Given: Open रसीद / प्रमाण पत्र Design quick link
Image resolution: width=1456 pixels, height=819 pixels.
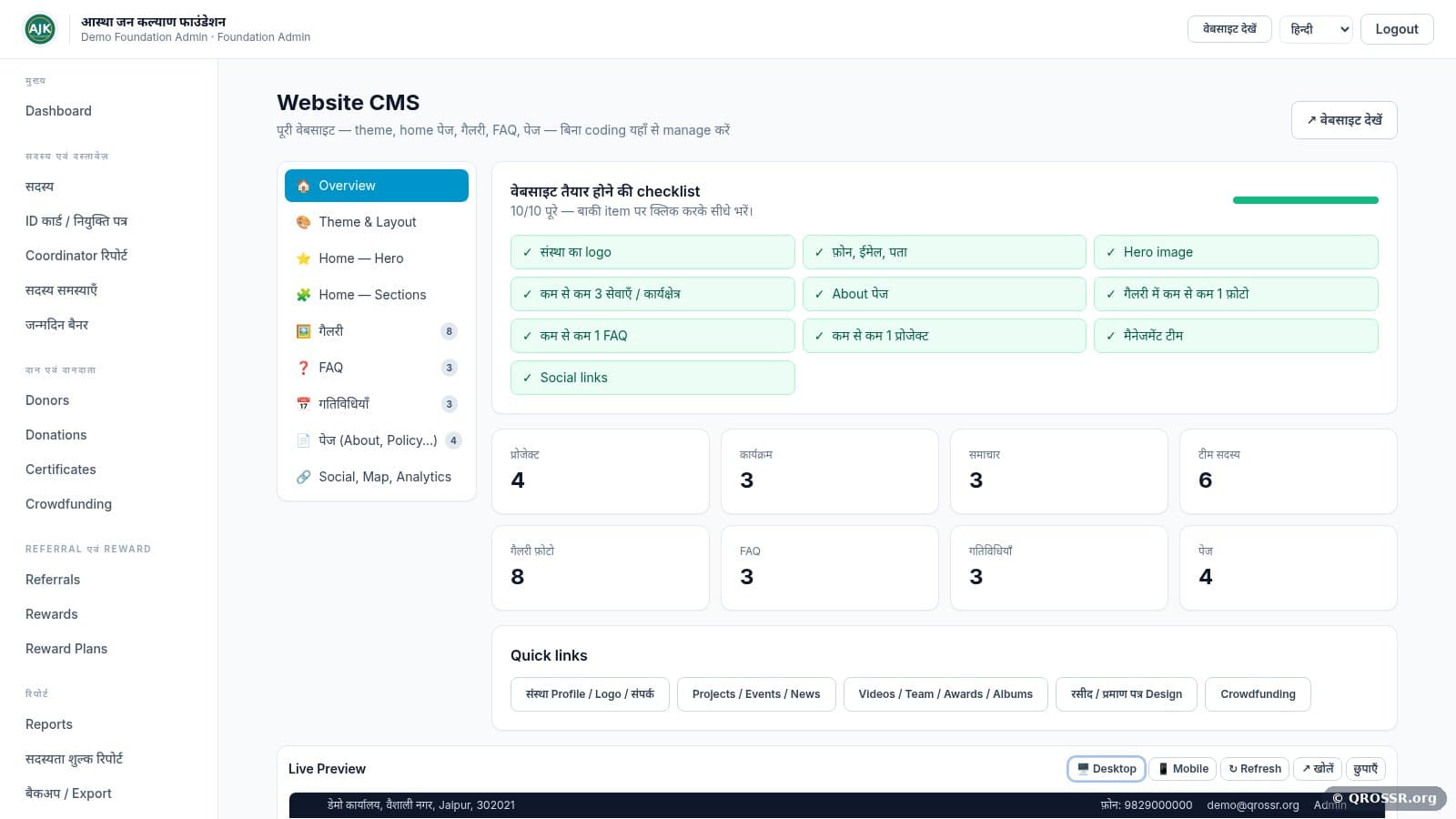Looking at the screenshot, I should pyautogui.click(x=1127, y=694).
